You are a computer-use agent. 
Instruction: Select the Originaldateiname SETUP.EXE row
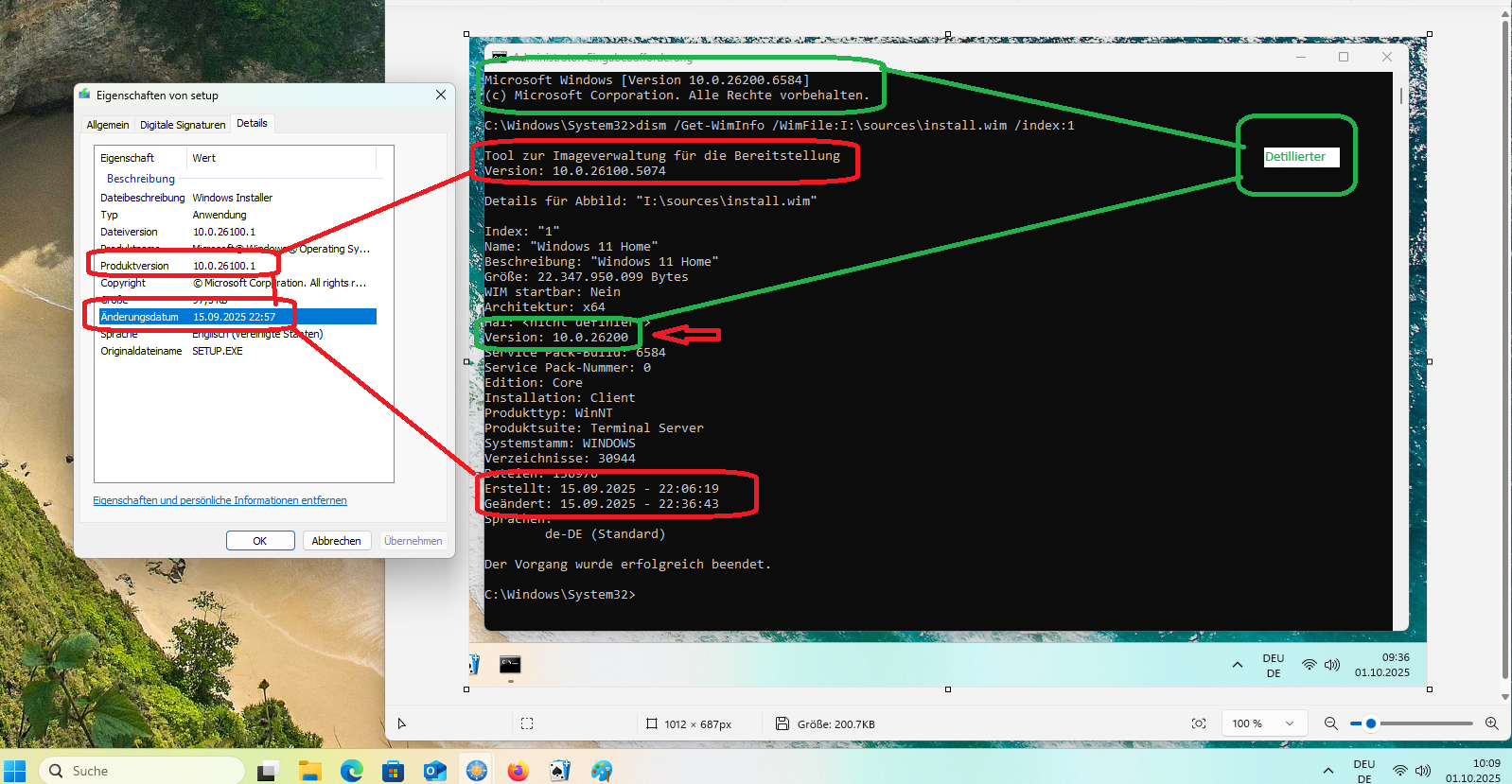[x=237, y=351]
